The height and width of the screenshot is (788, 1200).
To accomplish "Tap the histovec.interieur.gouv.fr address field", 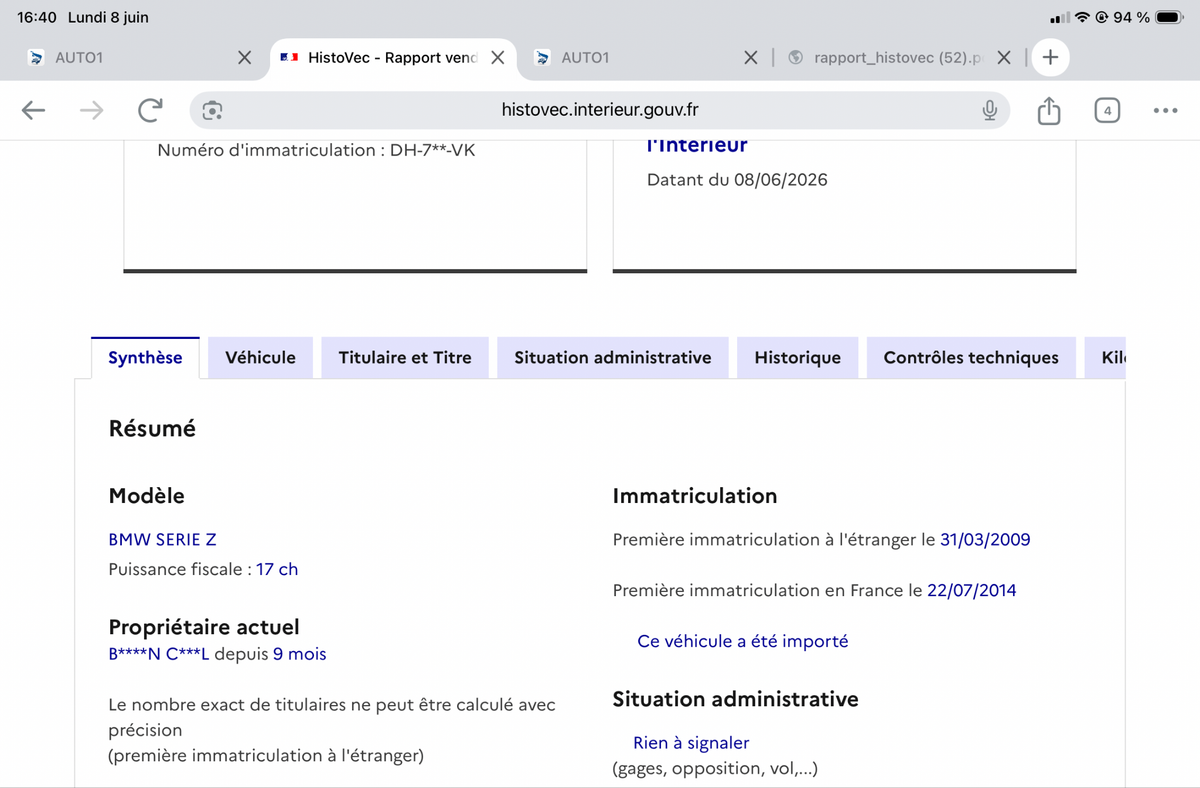I will point(600,111).
